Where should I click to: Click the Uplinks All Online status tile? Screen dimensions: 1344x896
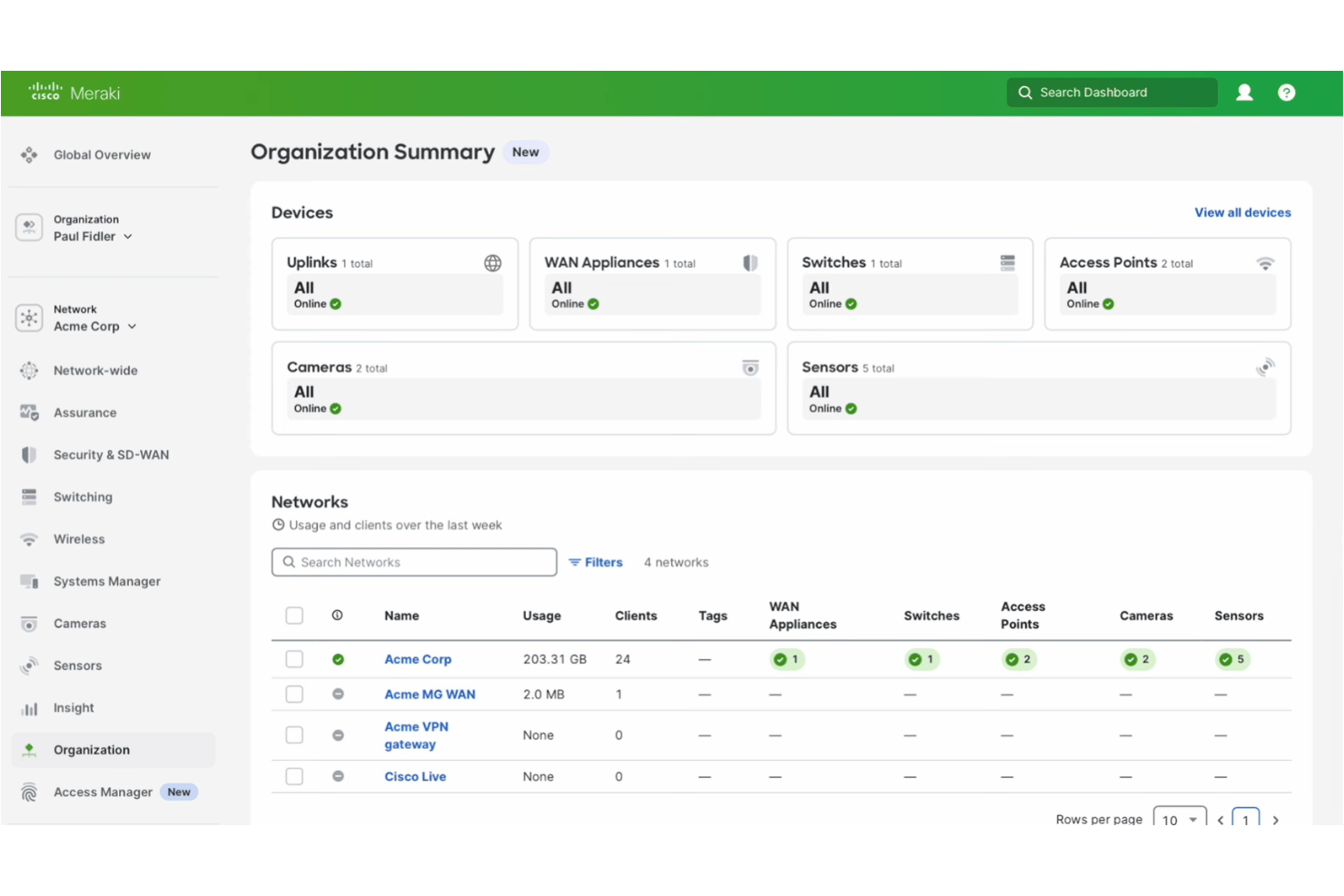(395, 295)
